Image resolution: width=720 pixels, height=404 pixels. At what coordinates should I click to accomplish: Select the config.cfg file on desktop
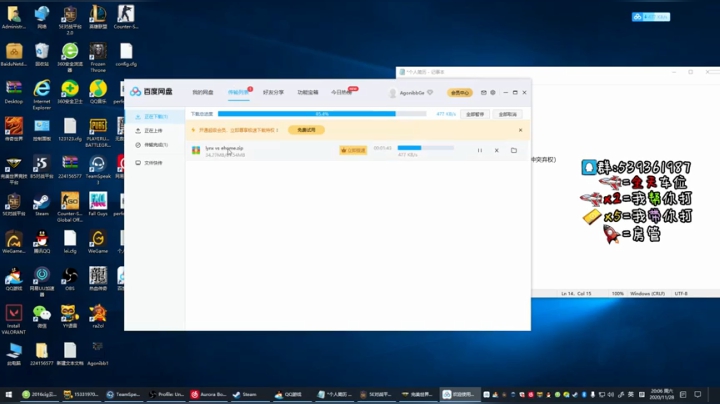tap(126, 55)
